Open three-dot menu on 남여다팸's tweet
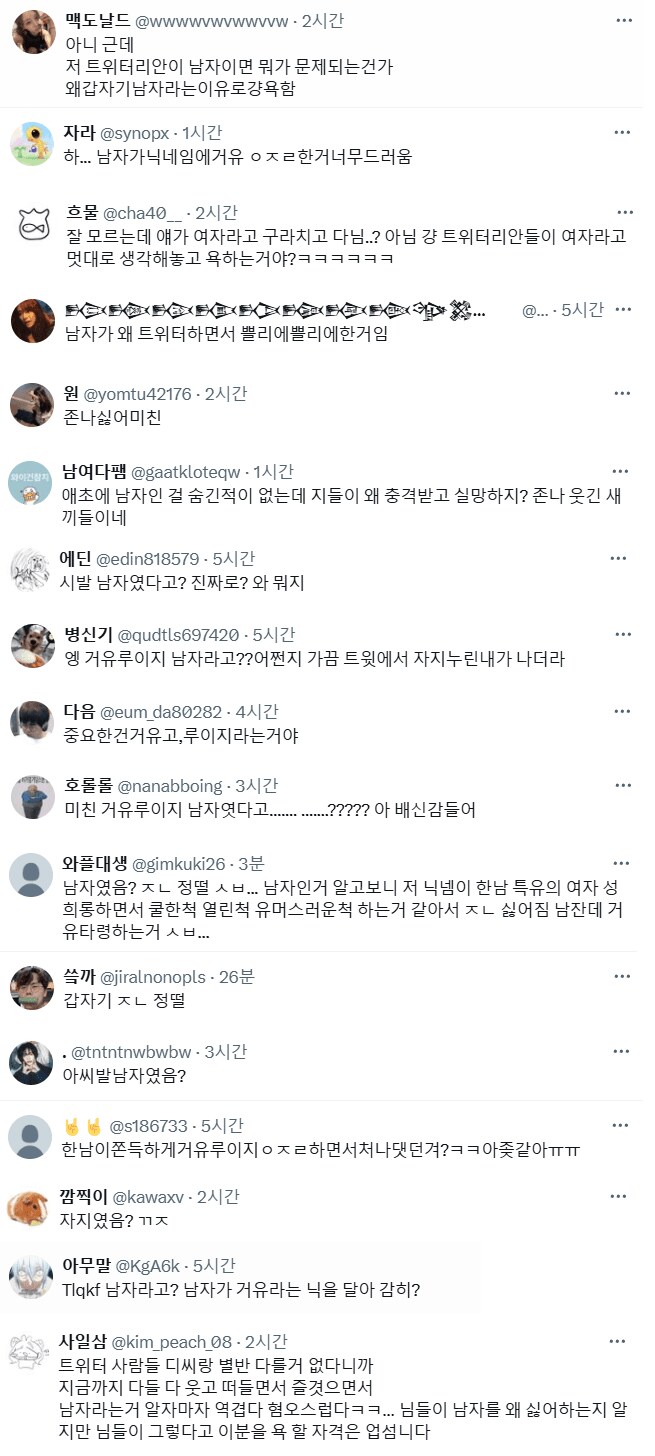 pos(622,470)
